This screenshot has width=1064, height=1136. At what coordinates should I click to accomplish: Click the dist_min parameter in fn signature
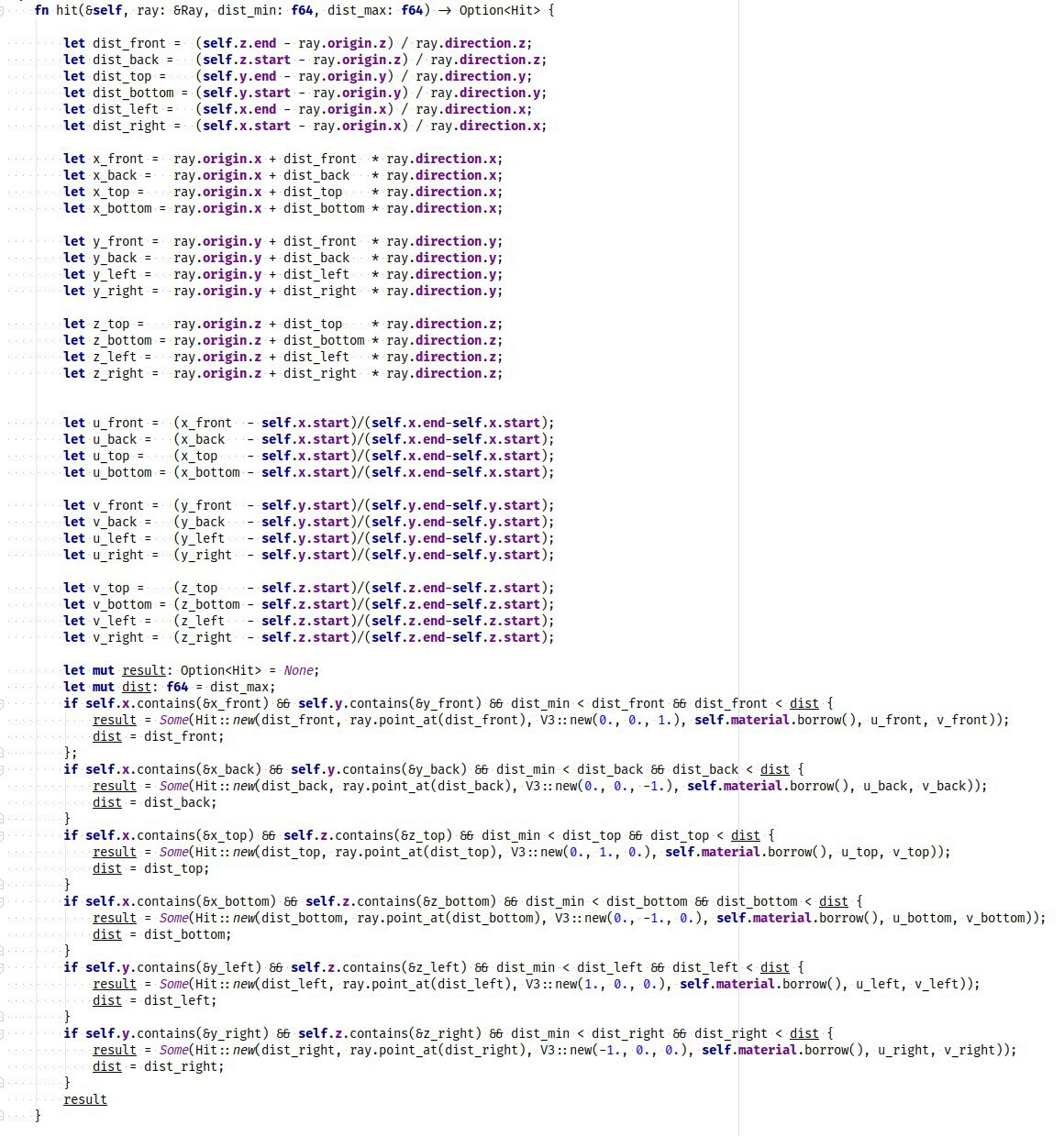pos(247,10)
